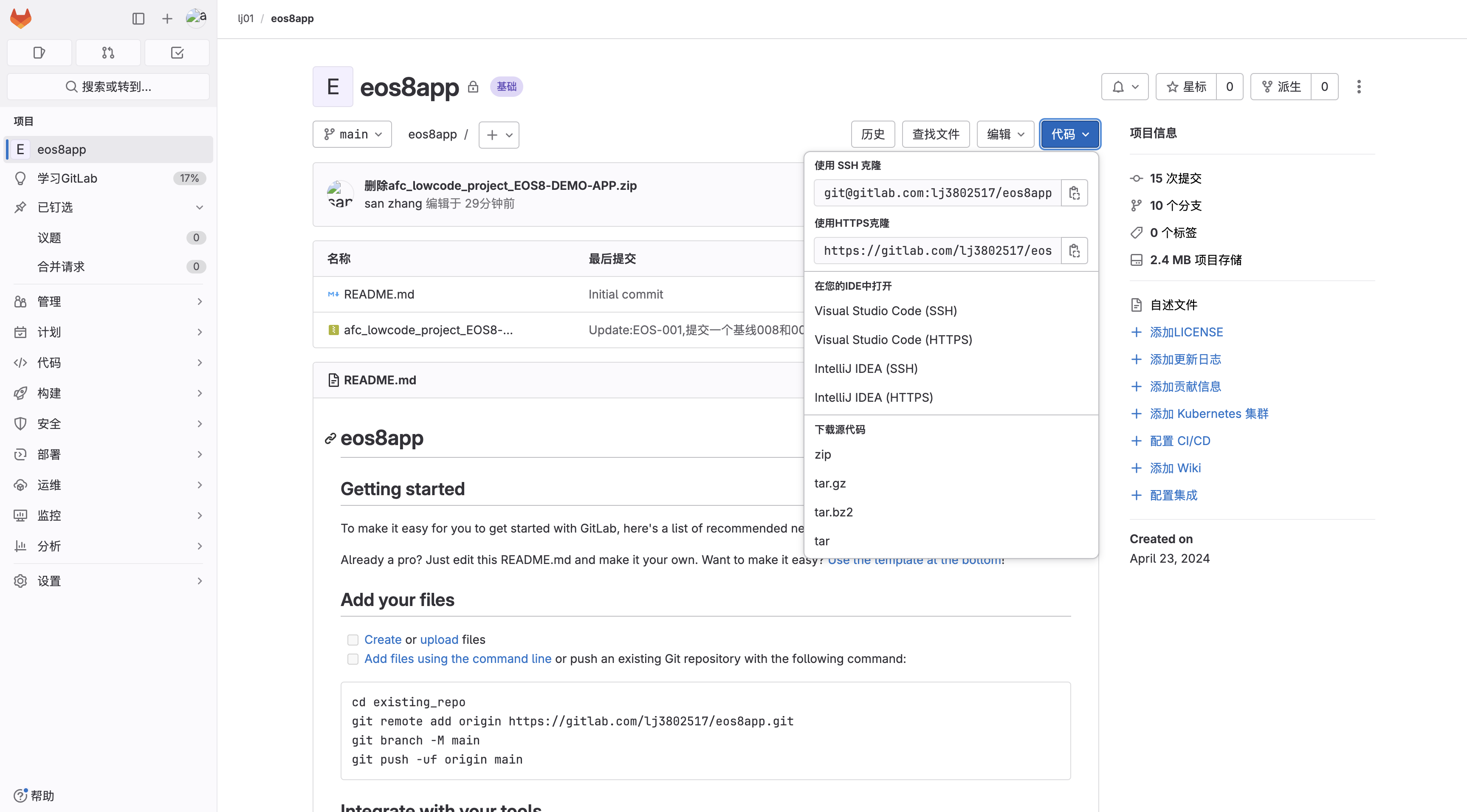Open the create new item plus icon

click(x=166, y=18)
